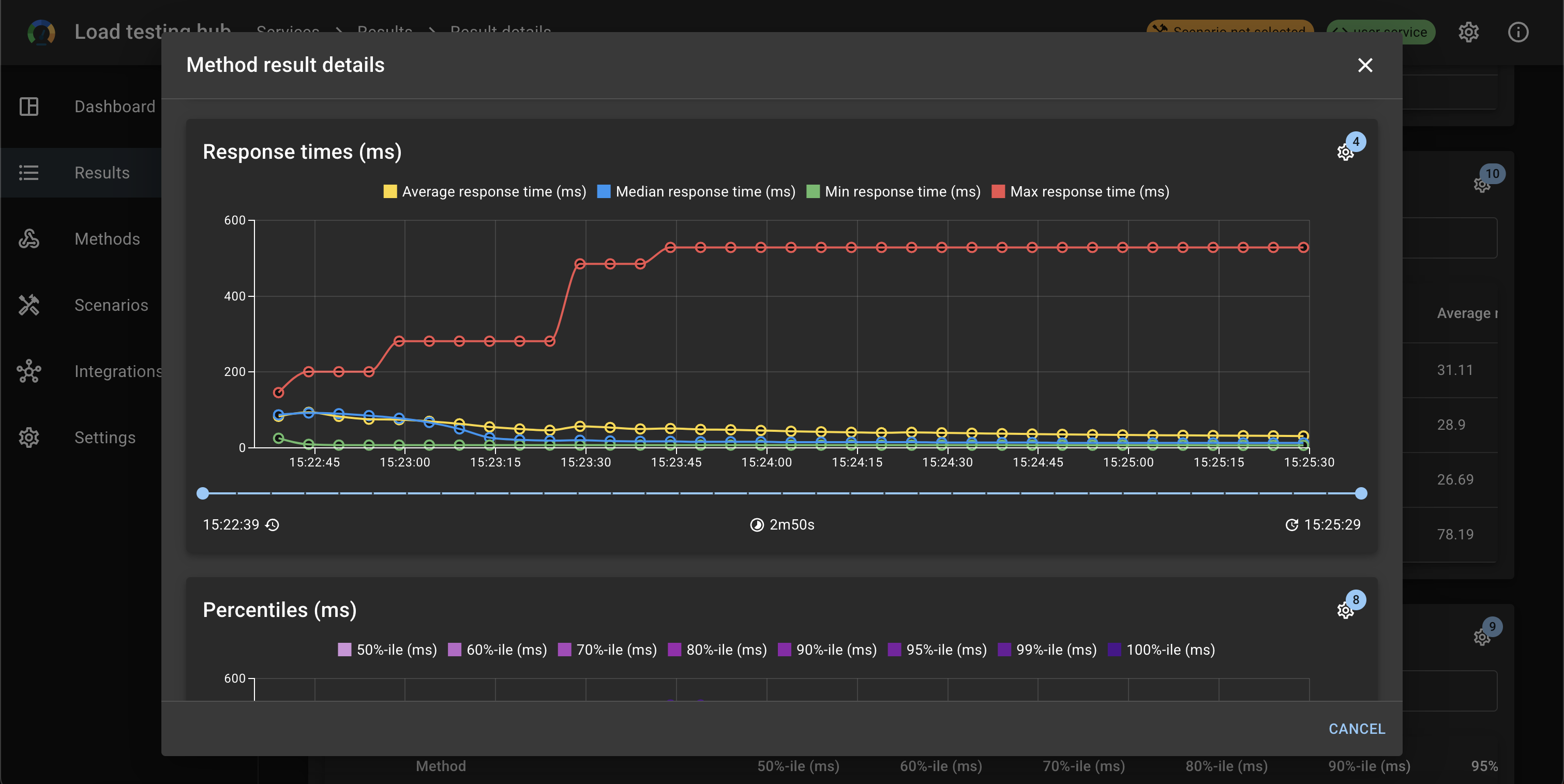Click the Scenarios tools icon
Image resolution: width=1564 pixels, height=784 pixels.
(28, 305)
